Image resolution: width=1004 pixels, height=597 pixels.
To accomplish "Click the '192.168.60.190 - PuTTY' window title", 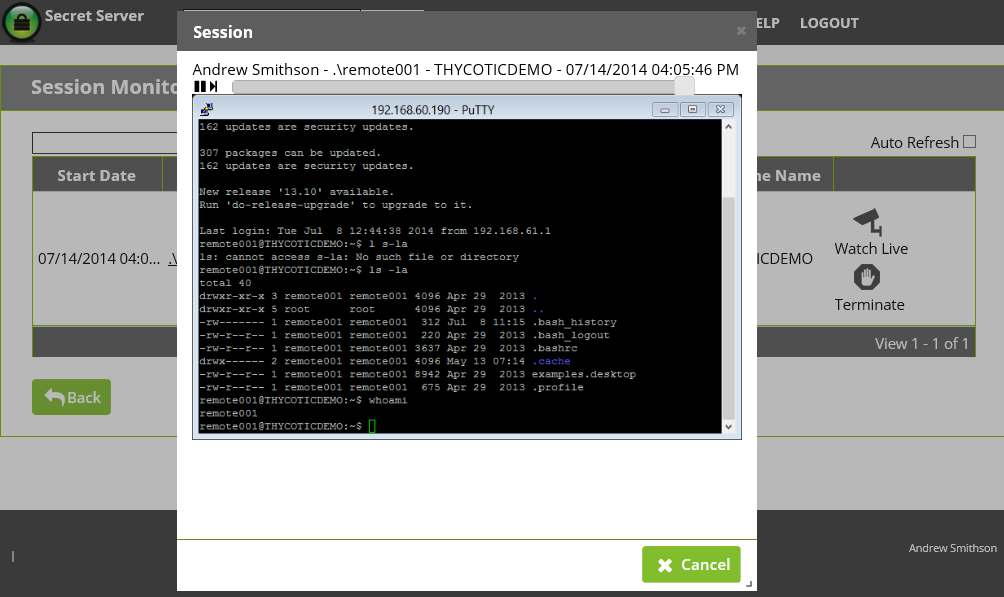I will pyautogui.click(x=433, y=110).
